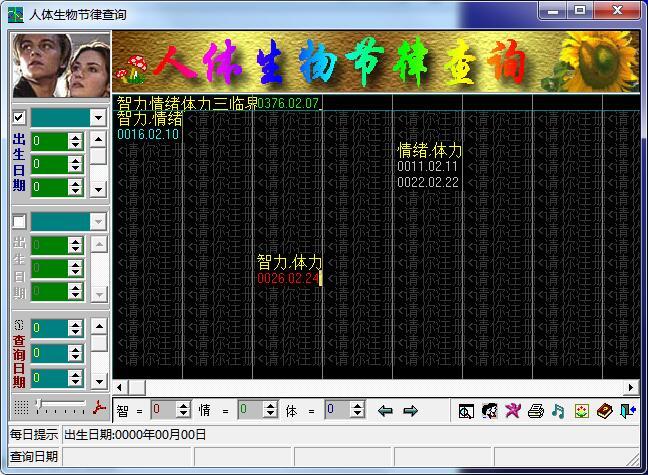Click the 每日提示 label button
The width and height of the screenshot is (648, 475).
34,434
